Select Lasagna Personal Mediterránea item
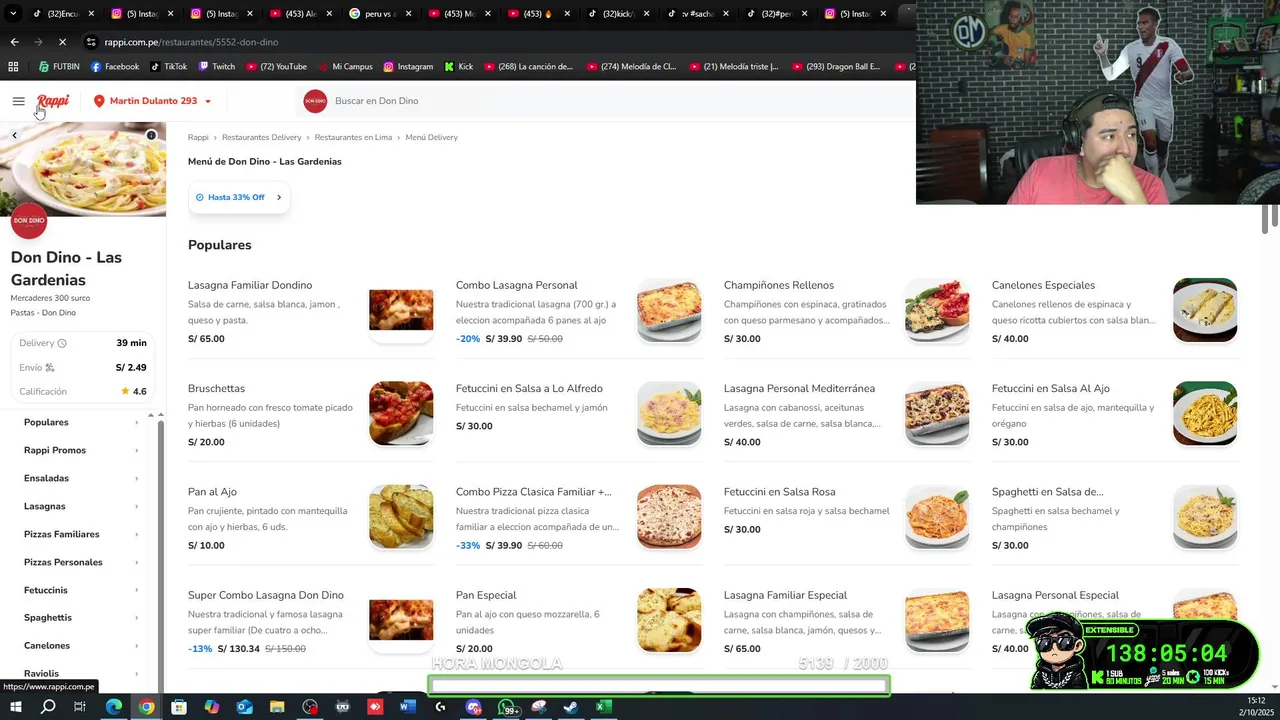 pos(799,388)
